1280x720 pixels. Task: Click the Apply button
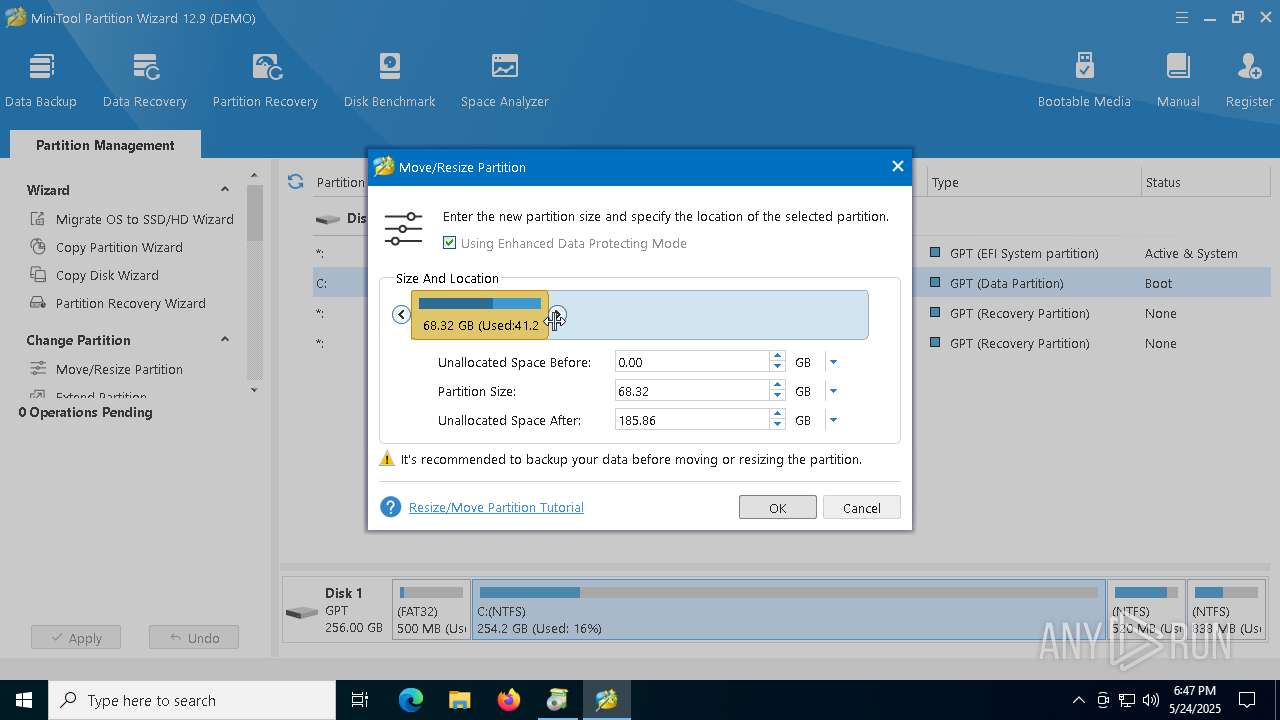tap(76, 637)
